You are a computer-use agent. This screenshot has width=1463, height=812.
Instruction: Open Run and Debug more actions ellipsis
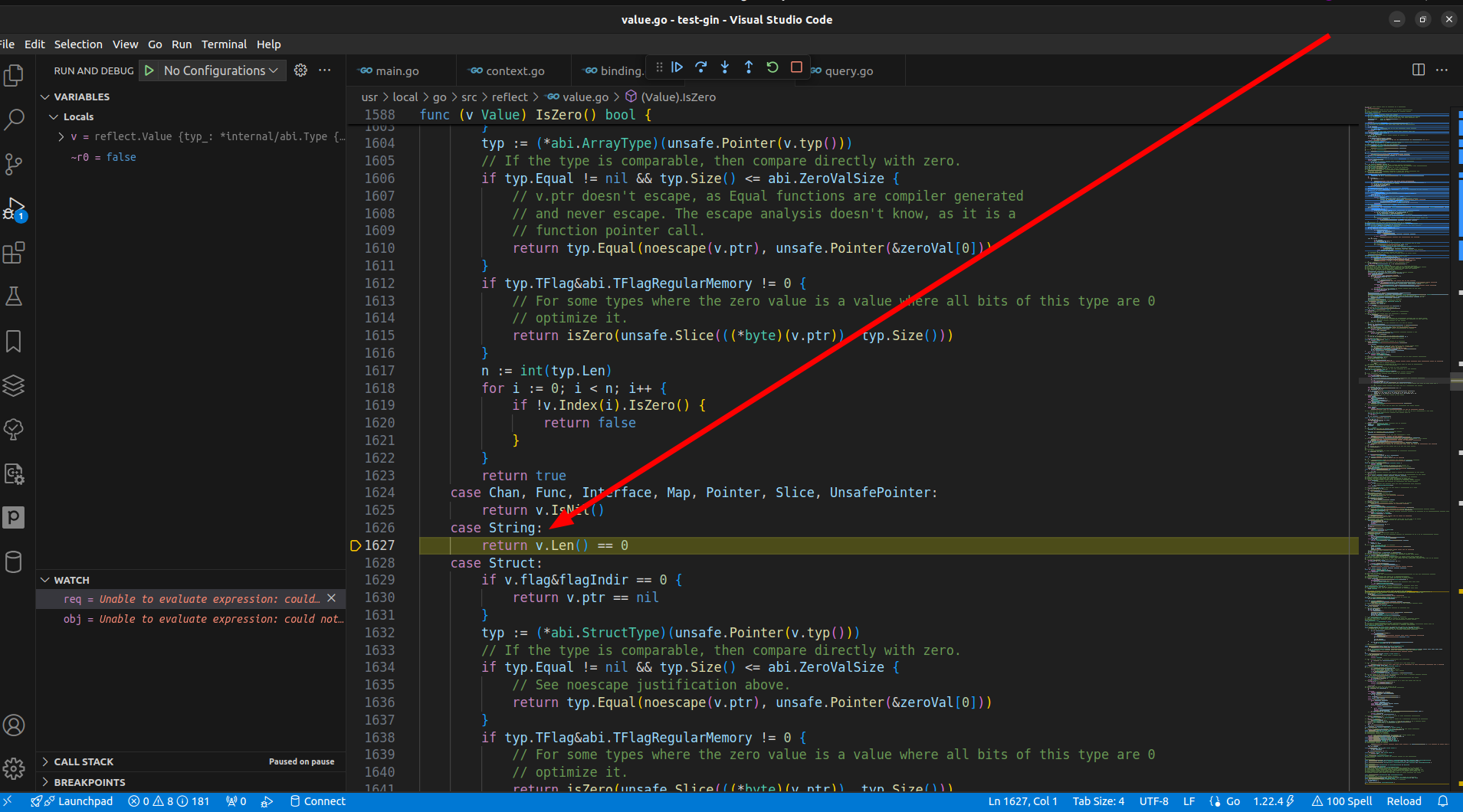click(x=325, y=70)
